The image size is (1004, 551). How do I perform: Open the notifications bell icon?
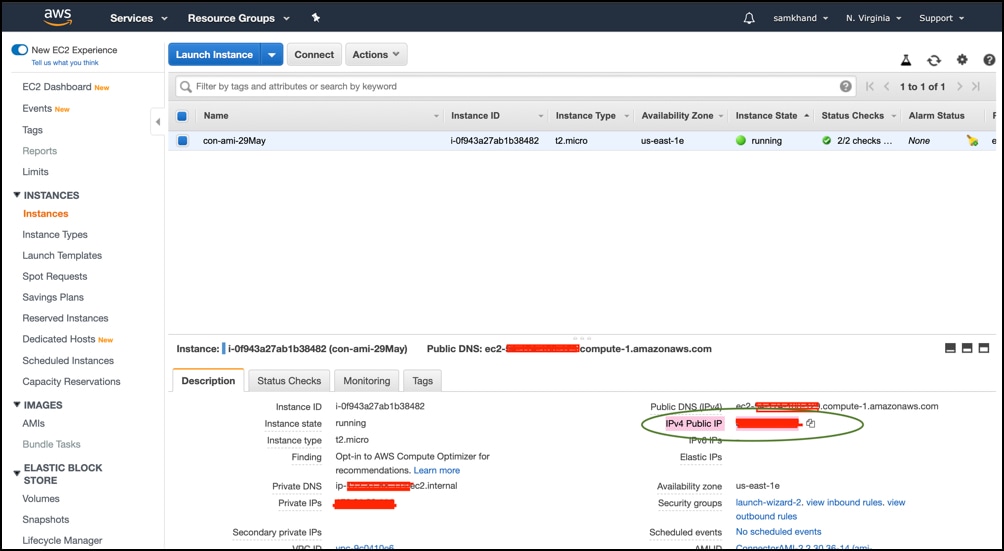click(749, 18)
